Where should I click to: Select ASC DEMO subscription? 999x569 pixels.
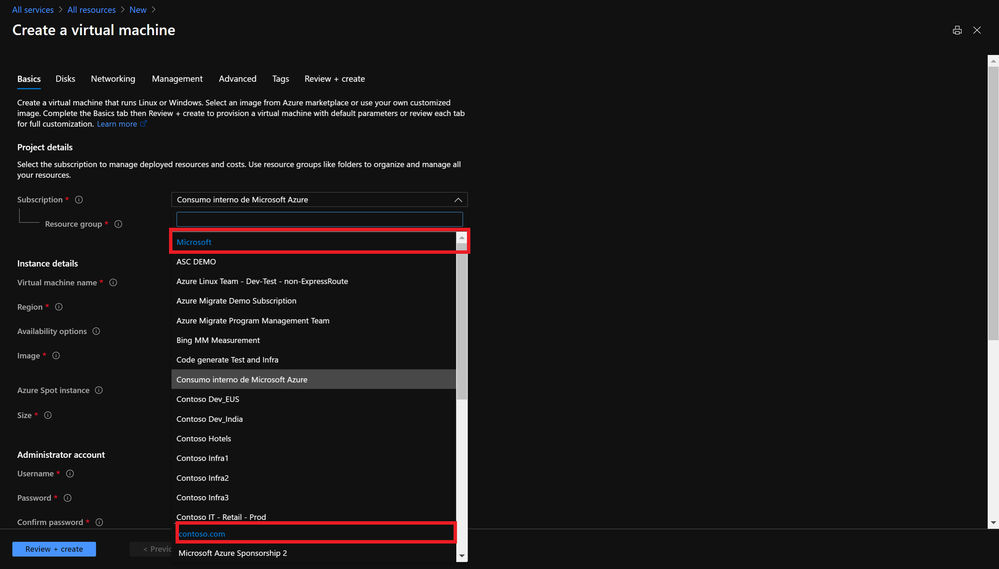(x=314, y=261)
